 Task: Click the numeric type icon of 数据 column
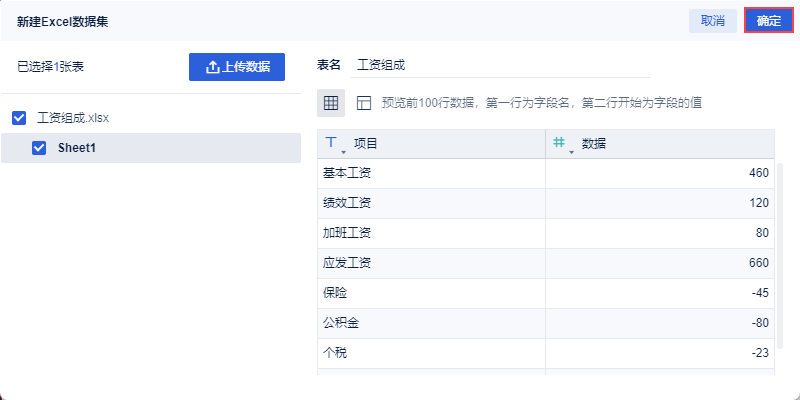tap(560, 143)
